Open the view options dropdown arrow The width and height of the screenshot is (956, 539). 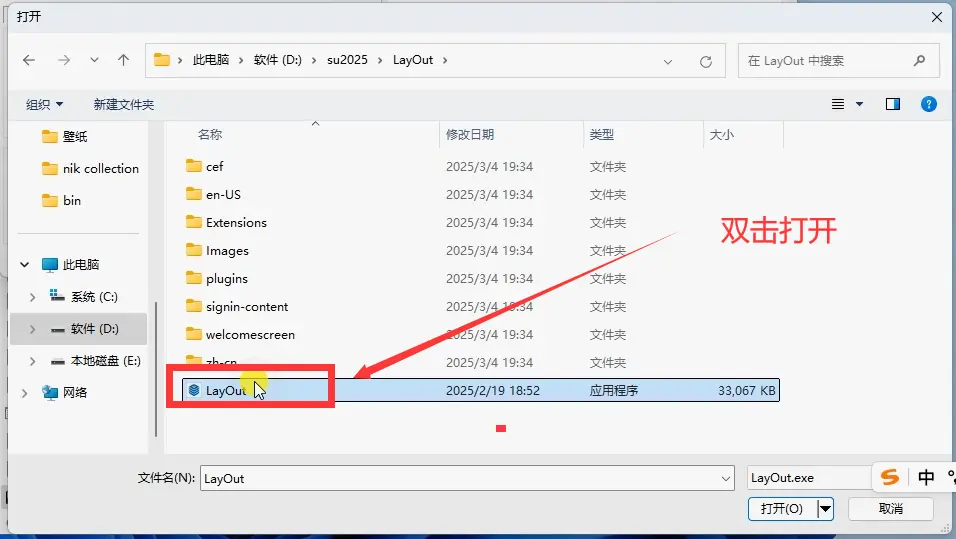pos(859,104)
